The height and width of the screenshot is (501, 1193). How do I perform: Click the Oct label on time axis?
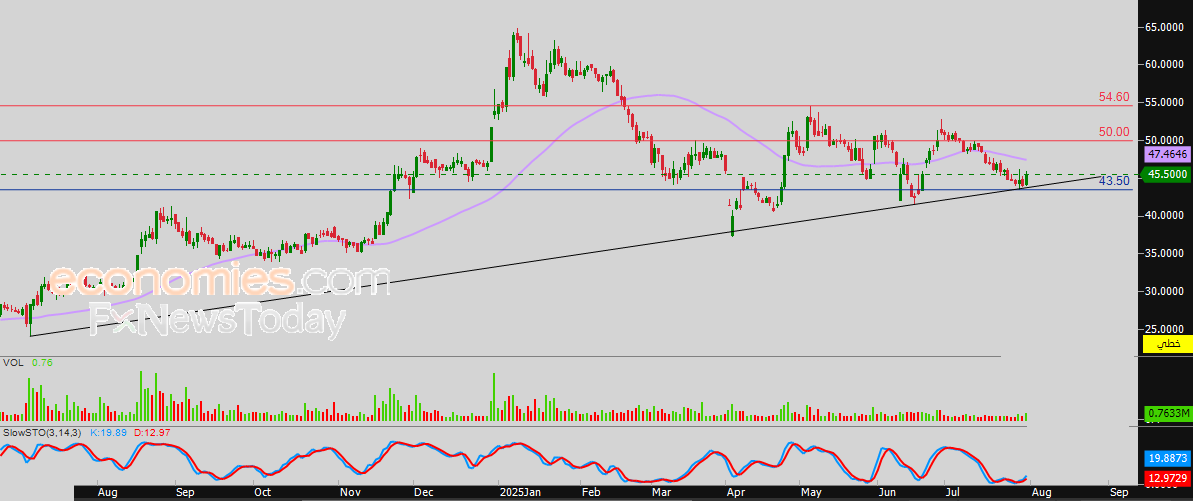pyautogui.click(x=263, y=493)
